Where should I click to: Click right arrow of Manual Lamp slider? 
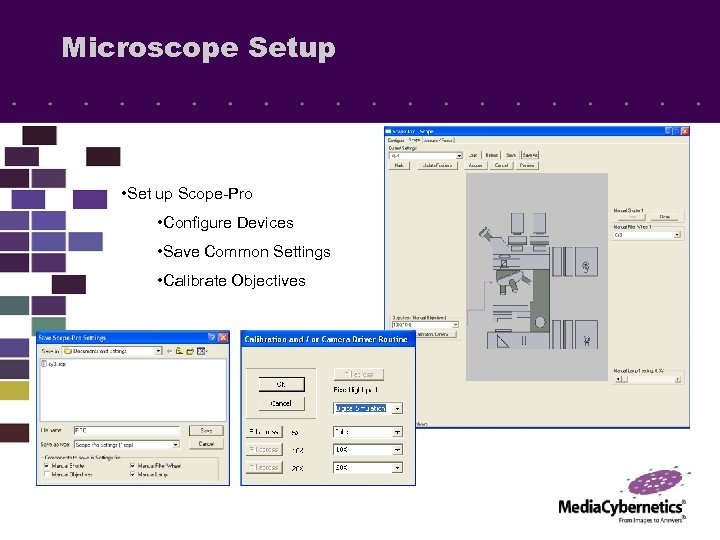(678, 379)
